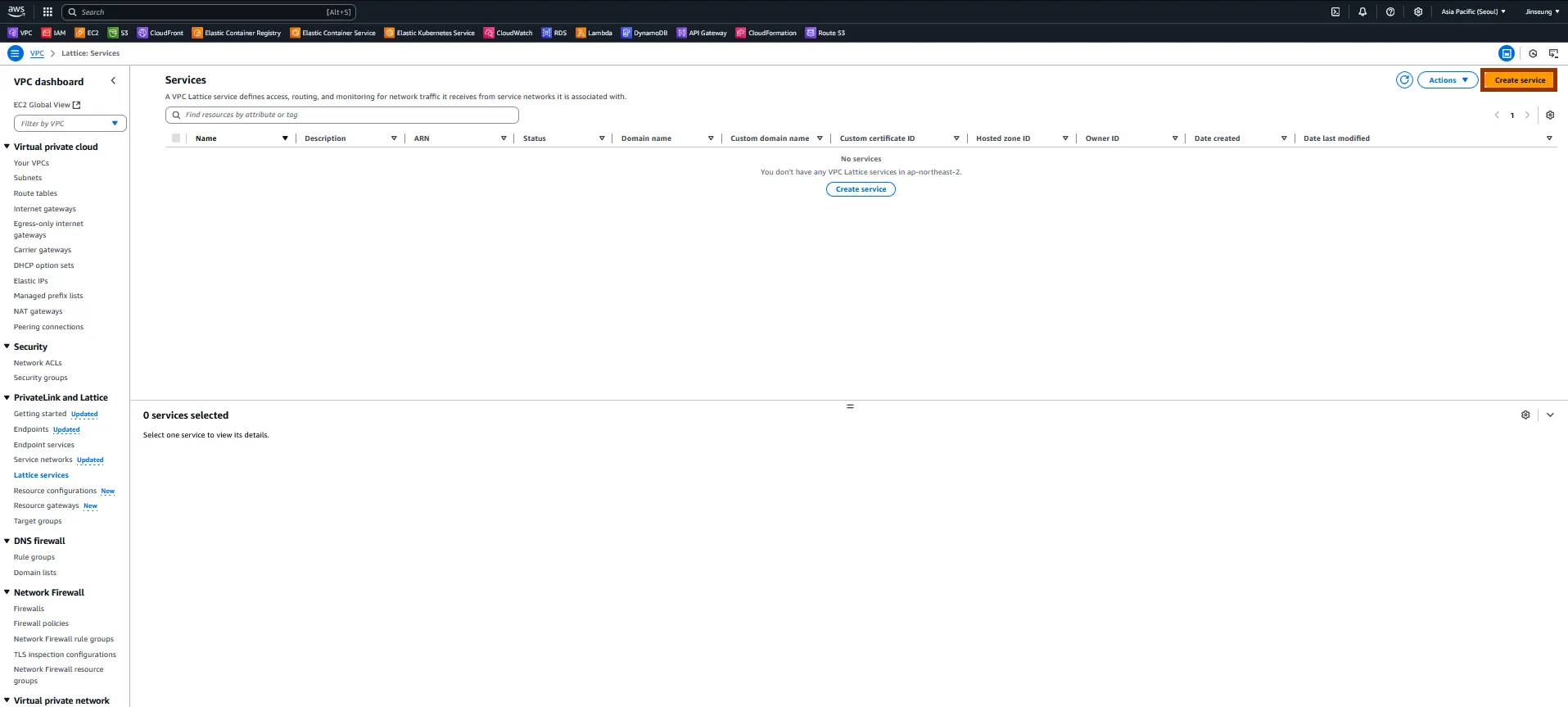The width and height of the screenshot is (1568, 707).
Task: Toggle the select-all services checkbox
Action: pyautogui.click(x=176, y=138)
